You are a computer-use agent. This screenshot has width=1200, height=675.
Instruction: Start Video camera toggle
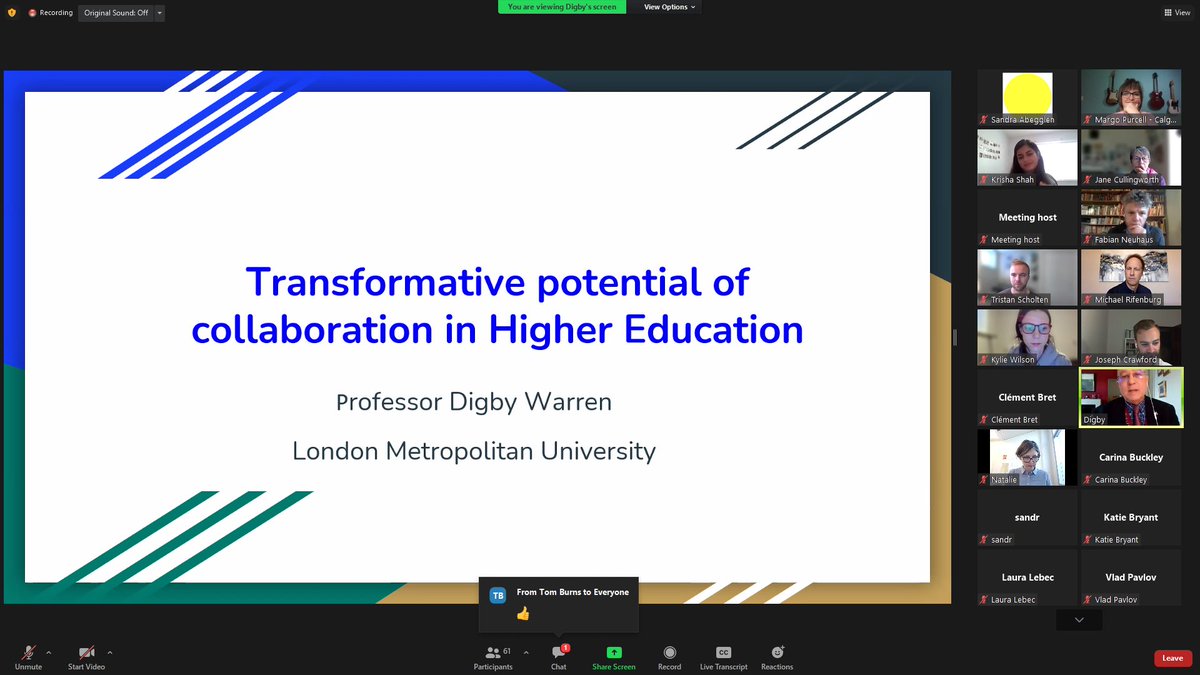click(x=86, y=657)
